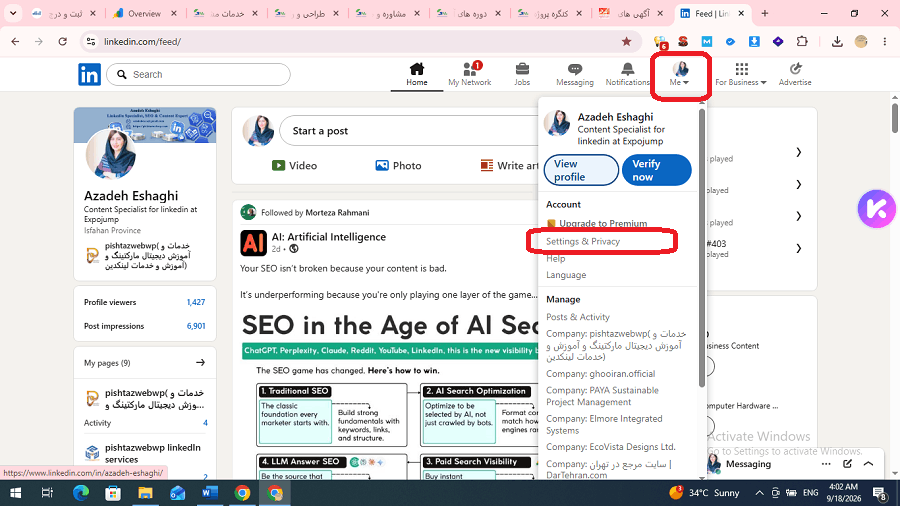Open My pages arrow
900x506 pixels.
tap(200, 363)
